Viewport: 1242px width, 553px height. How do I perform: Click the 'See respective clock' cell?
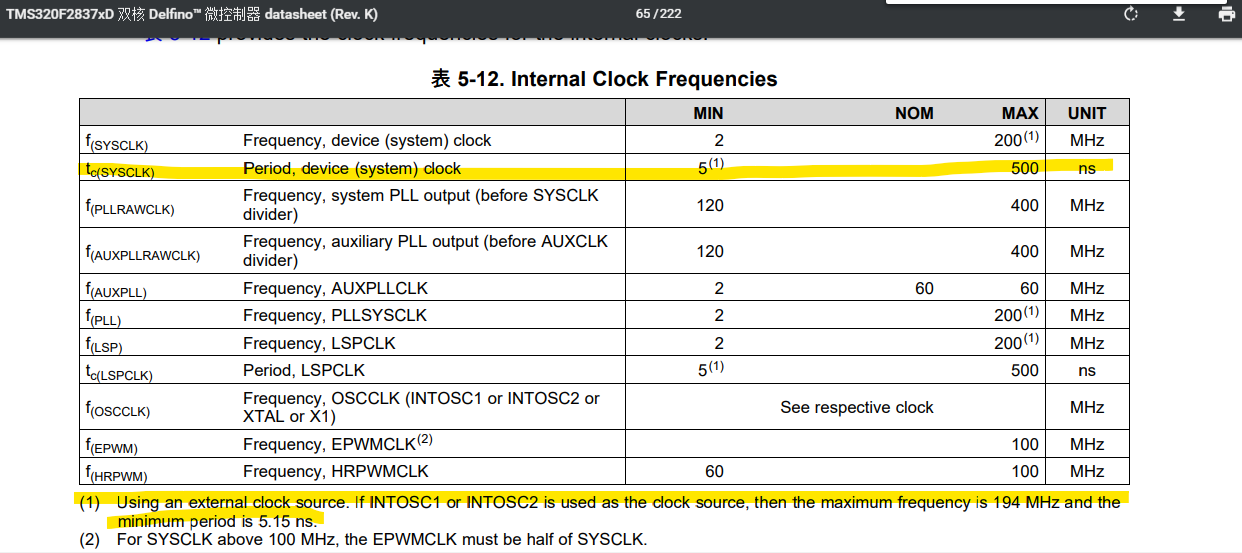click(x=857, y=407)
